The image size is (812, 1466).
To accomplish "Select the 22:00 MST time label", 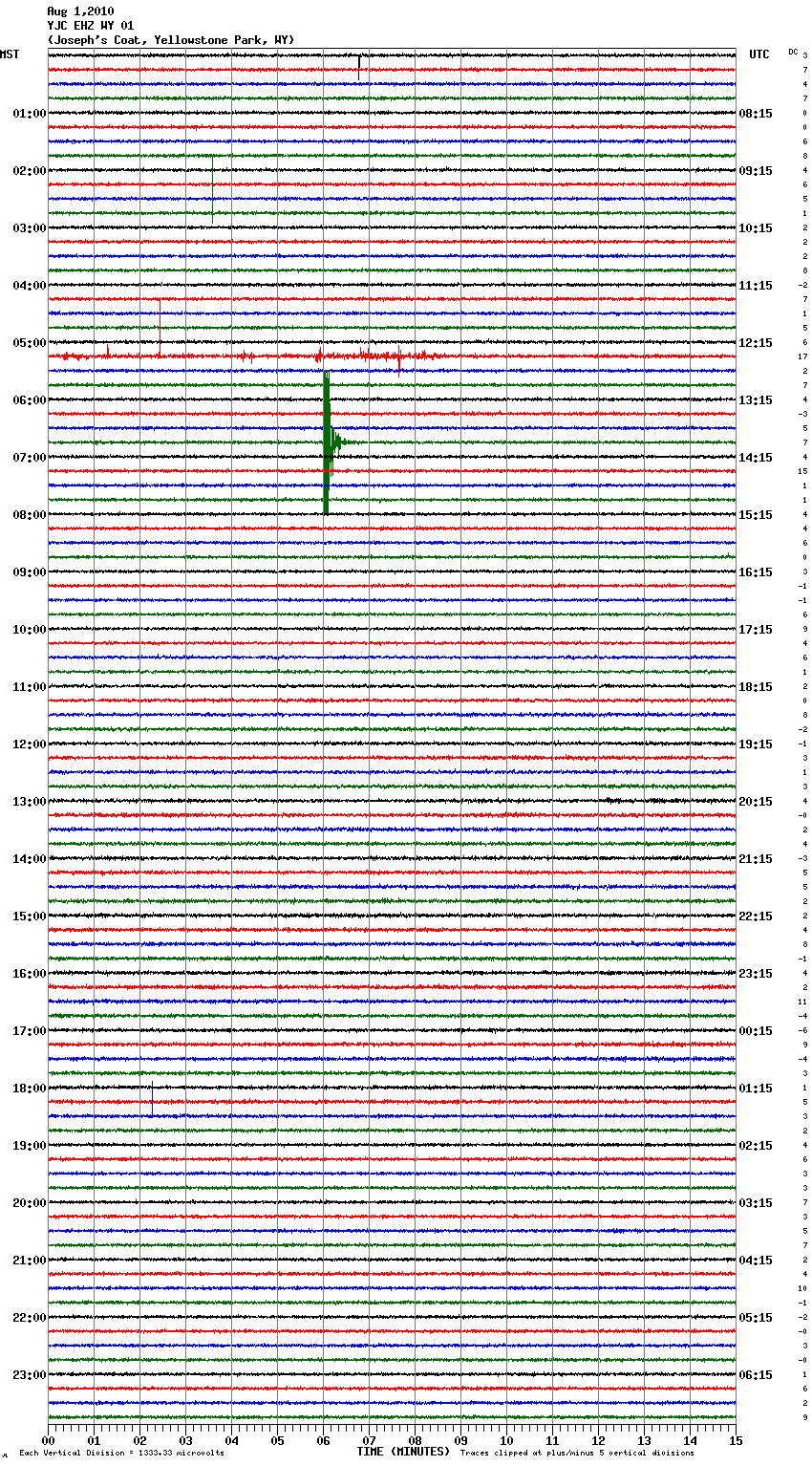I will click(30, 1318).
